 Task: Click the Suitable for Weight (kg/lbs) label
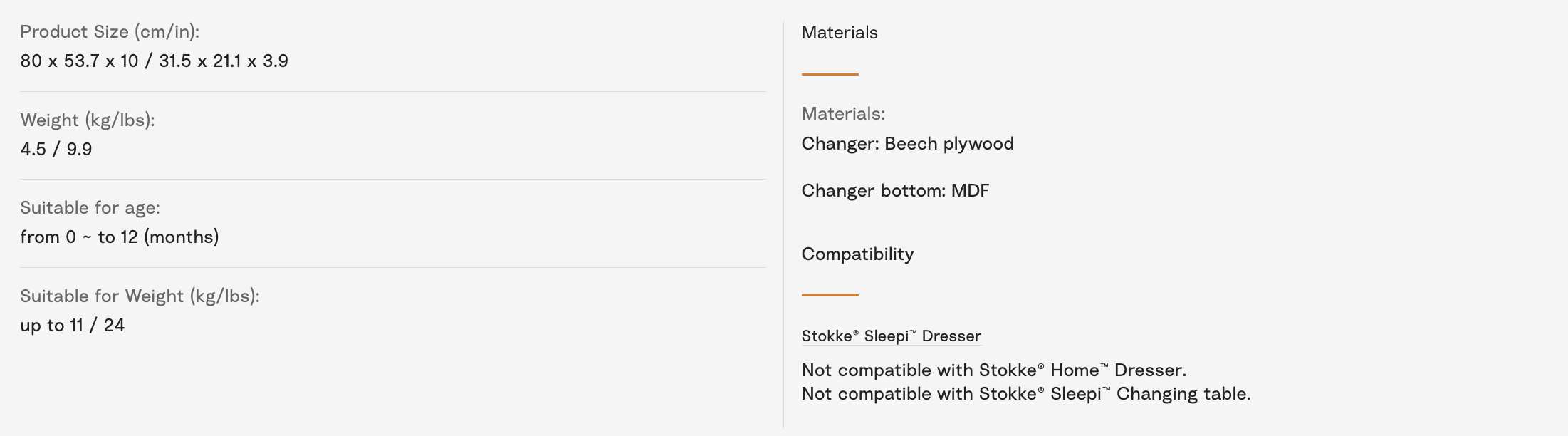[140, 296]
